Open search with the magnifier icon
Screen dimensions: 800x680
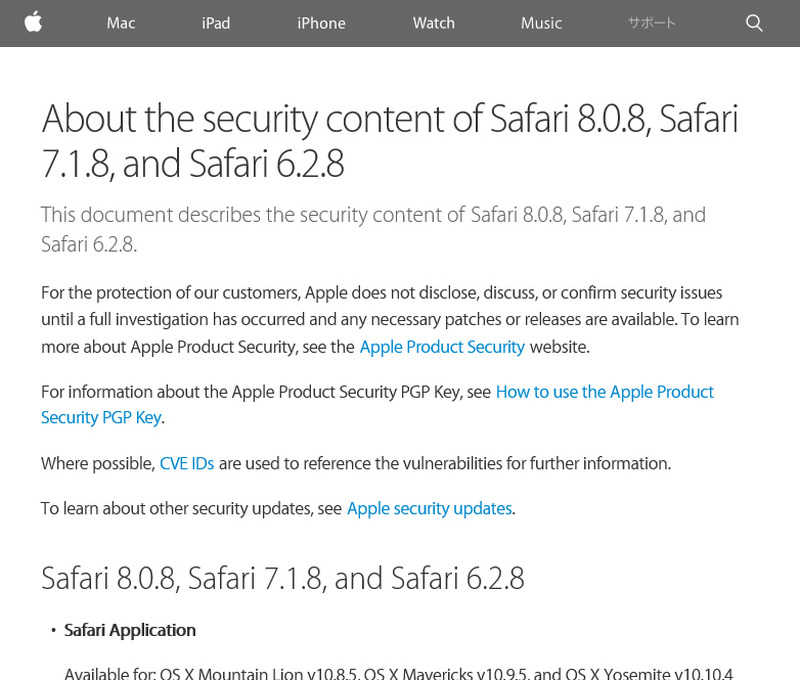754,23
